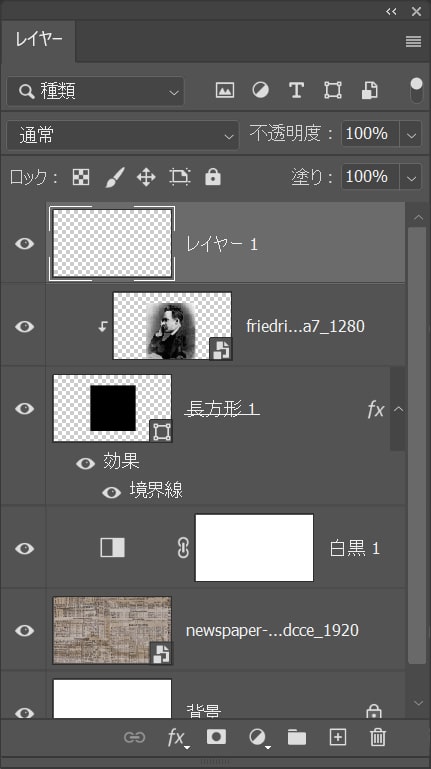Delete layer with trash icon
This screenshot has height=769, width=431.
[x=378, y=737]
